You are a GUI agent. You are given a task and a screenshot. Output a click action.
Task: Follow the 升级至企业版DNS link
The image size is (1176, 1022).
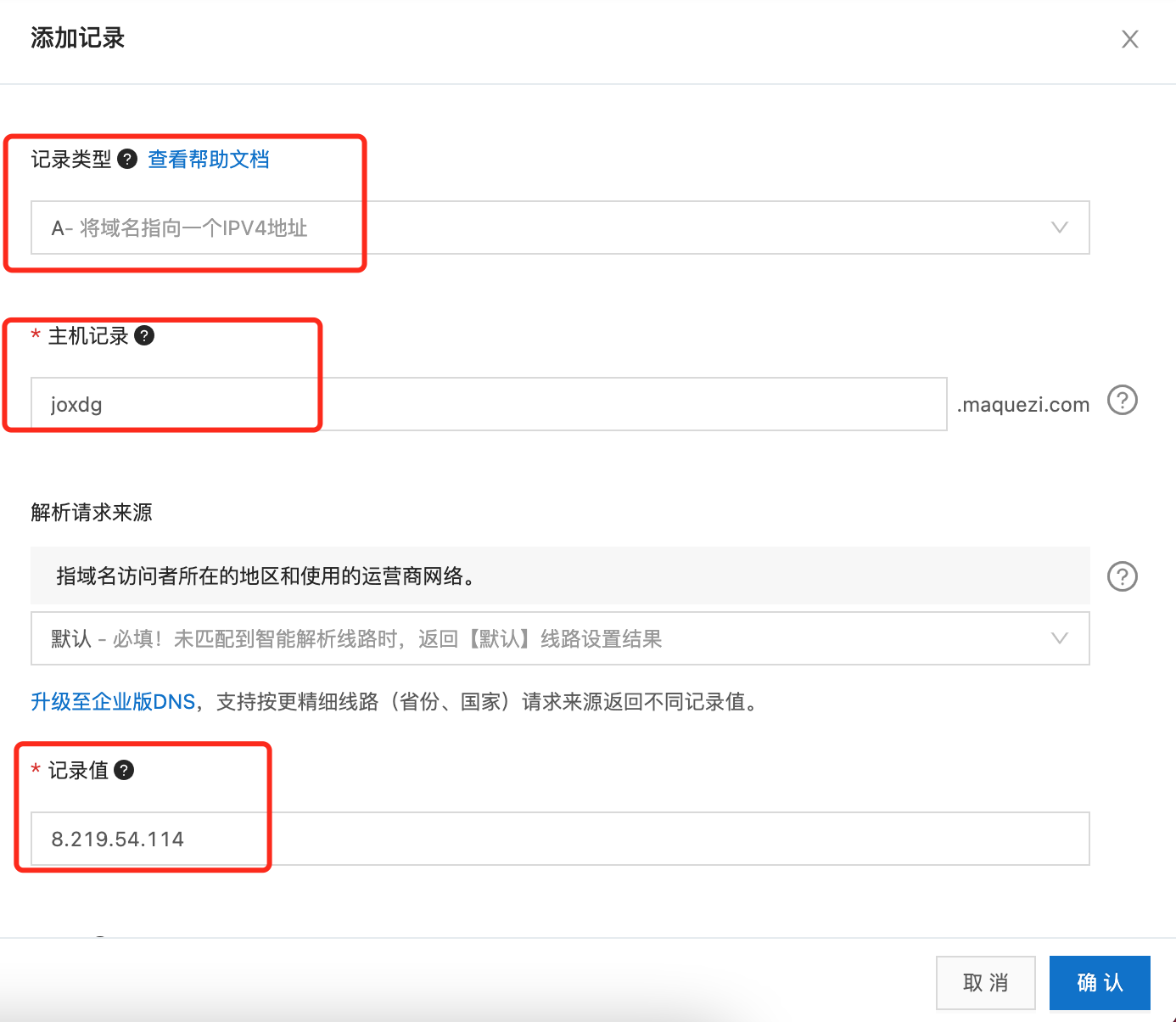coord(113,702)
